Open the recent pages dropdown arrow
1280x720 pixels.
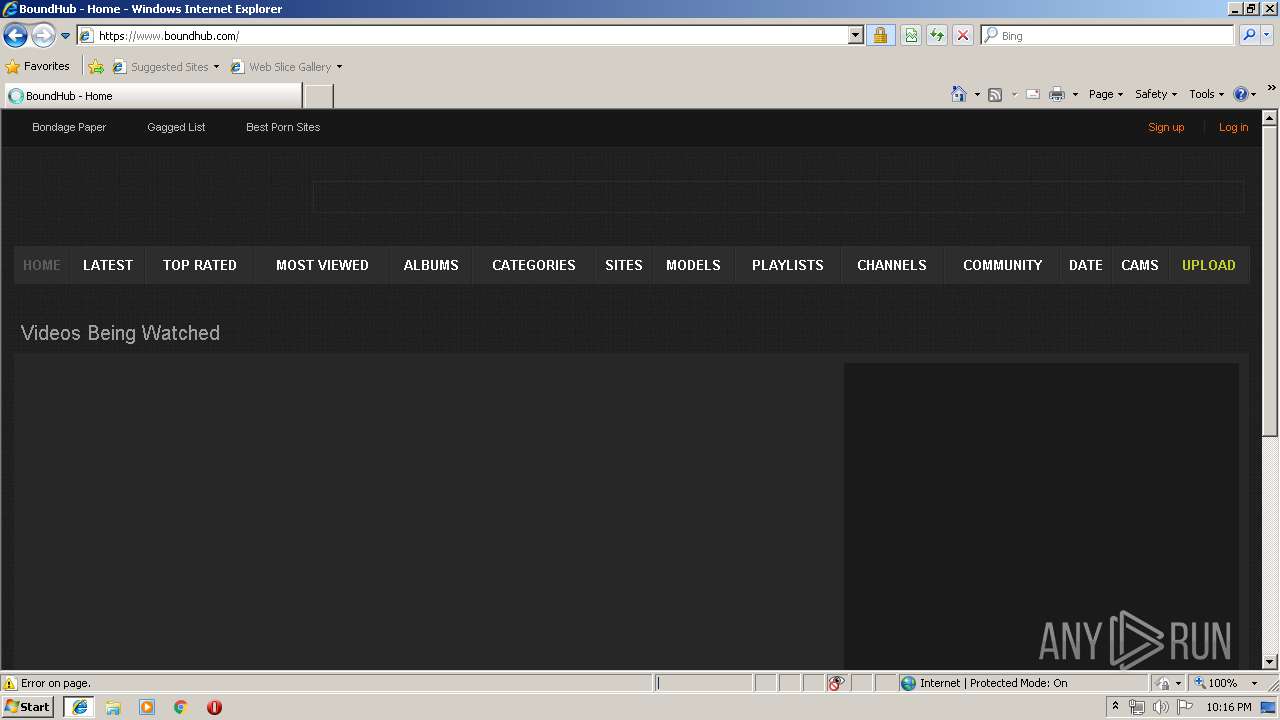[65, 36]
